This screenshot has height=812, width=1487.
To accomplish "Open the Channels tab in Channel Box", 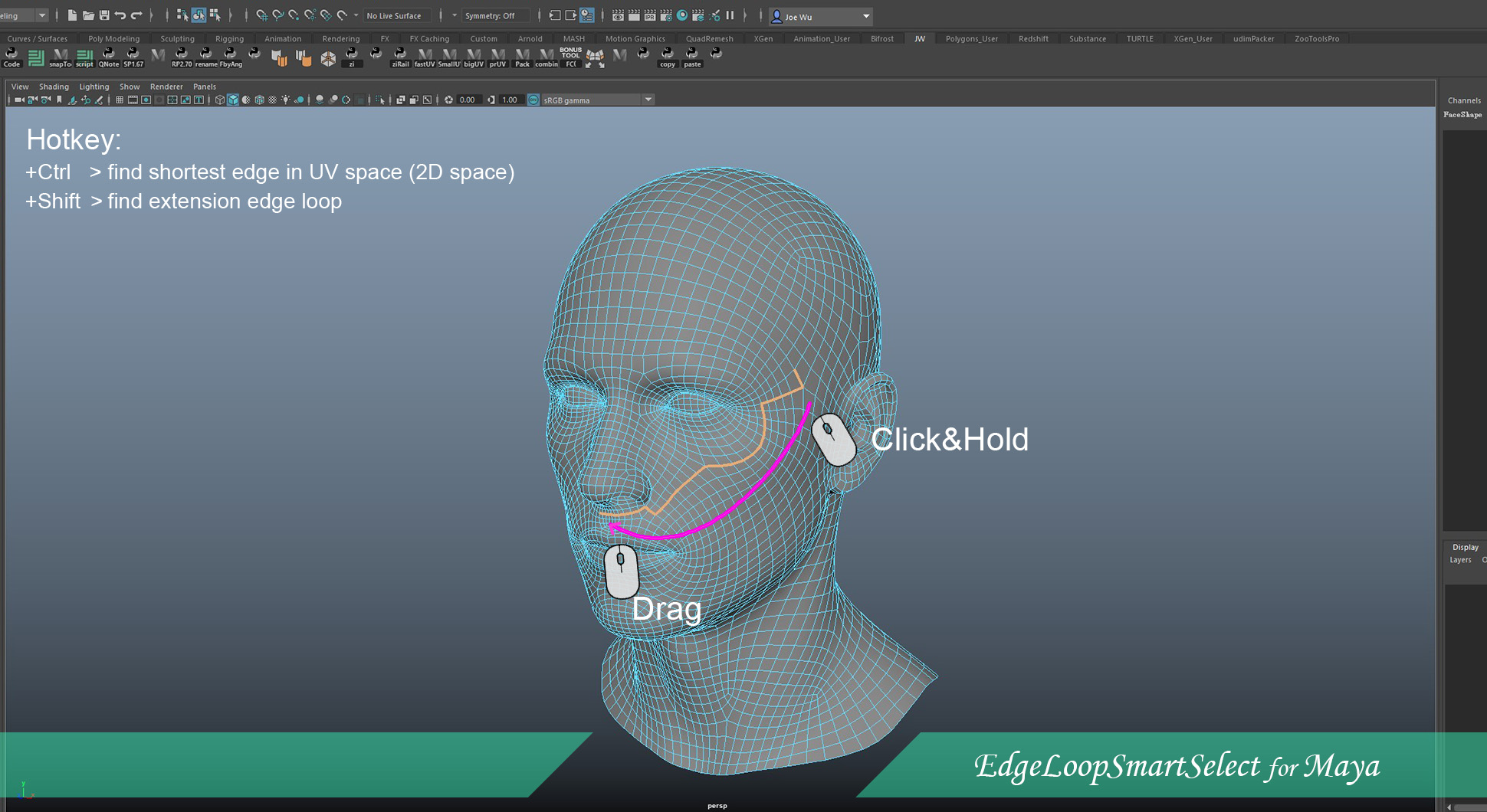I will pyautogui.click(x=1463, y=100).
